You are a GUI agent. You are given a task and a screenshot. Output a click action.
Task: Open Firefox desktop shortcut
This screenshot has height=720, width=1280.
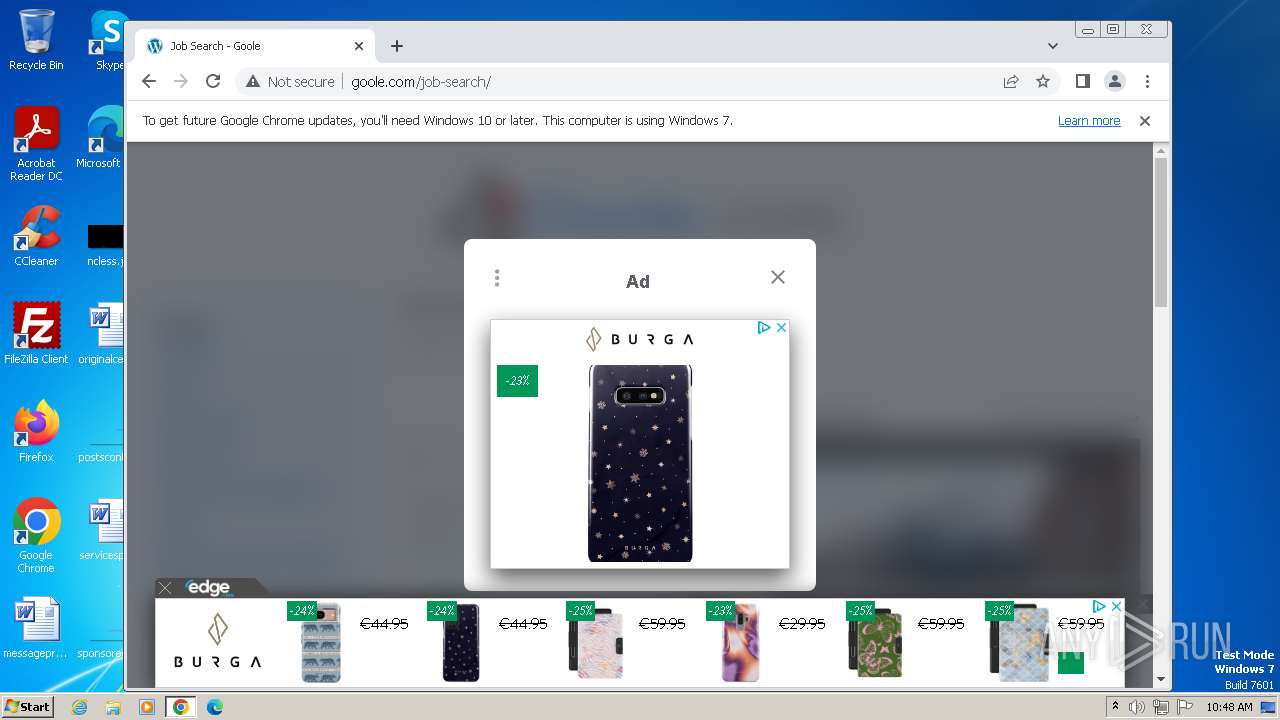click(x=36, y=432)
